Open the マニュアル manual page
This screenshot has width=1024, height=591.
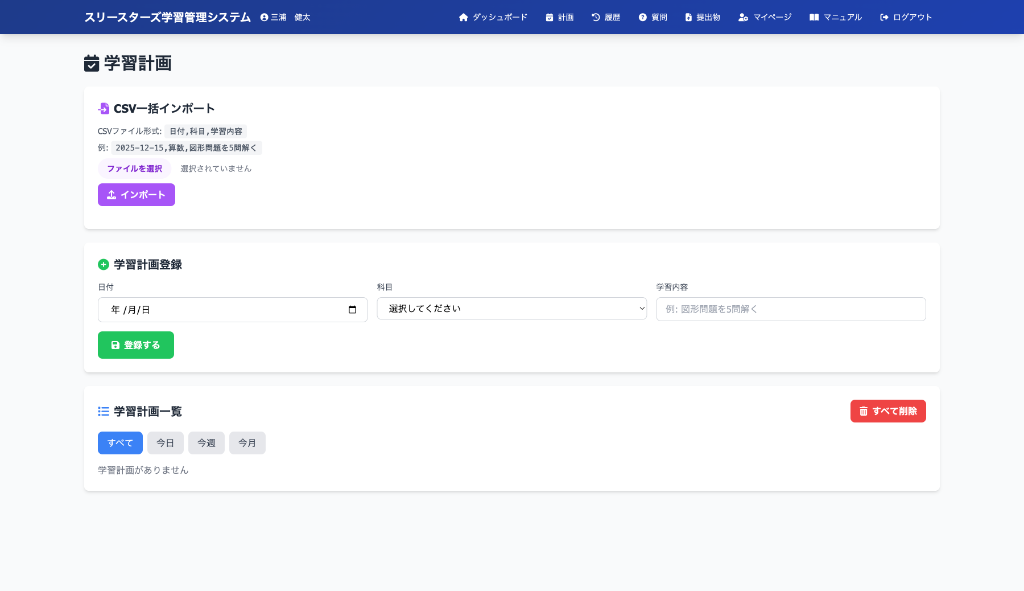(x=835, y=17)
